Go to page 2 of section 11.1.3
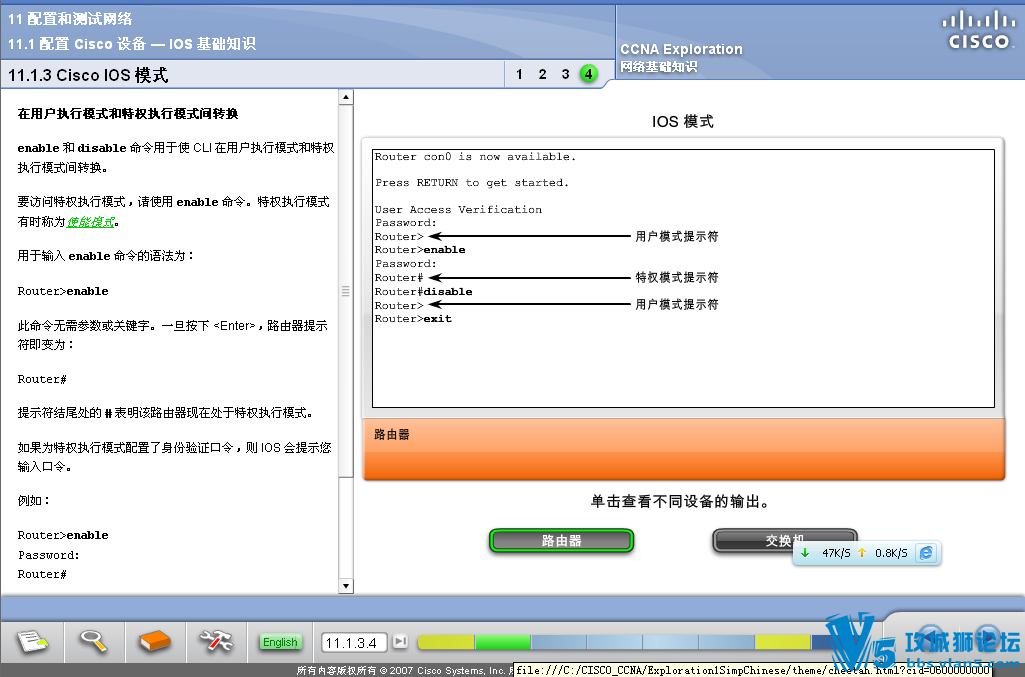 tap(542, 74)
